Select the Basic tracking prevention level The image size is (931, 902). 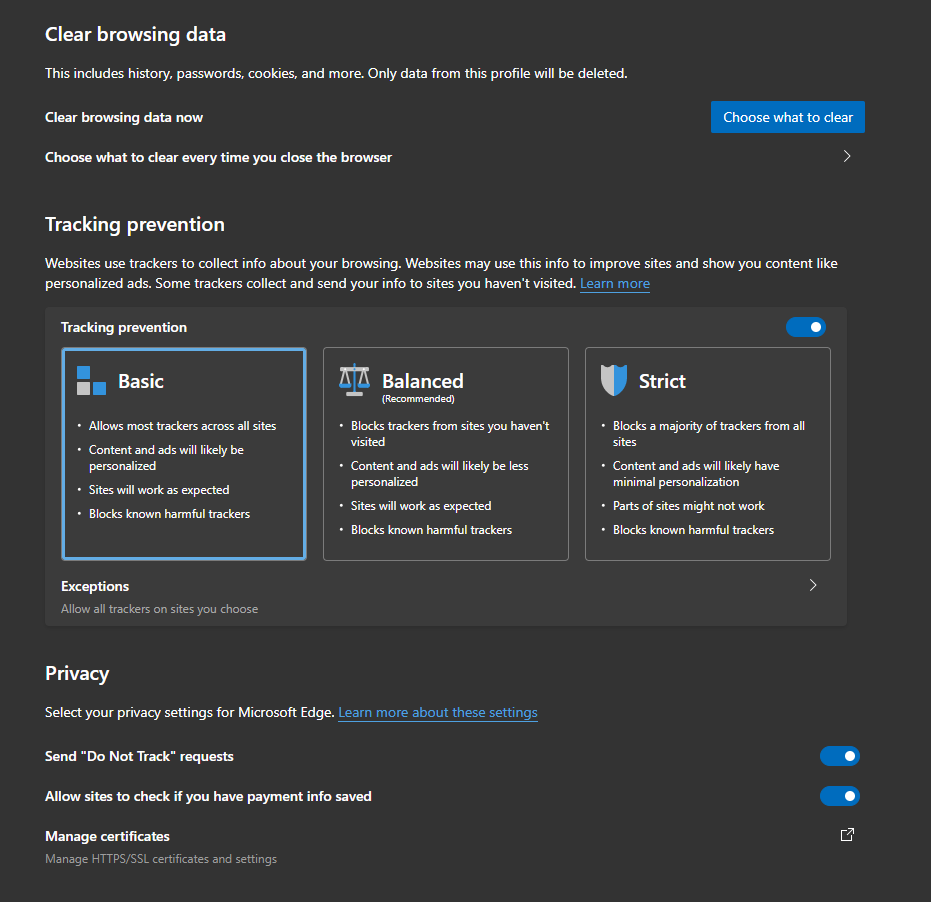pos(183,453)
